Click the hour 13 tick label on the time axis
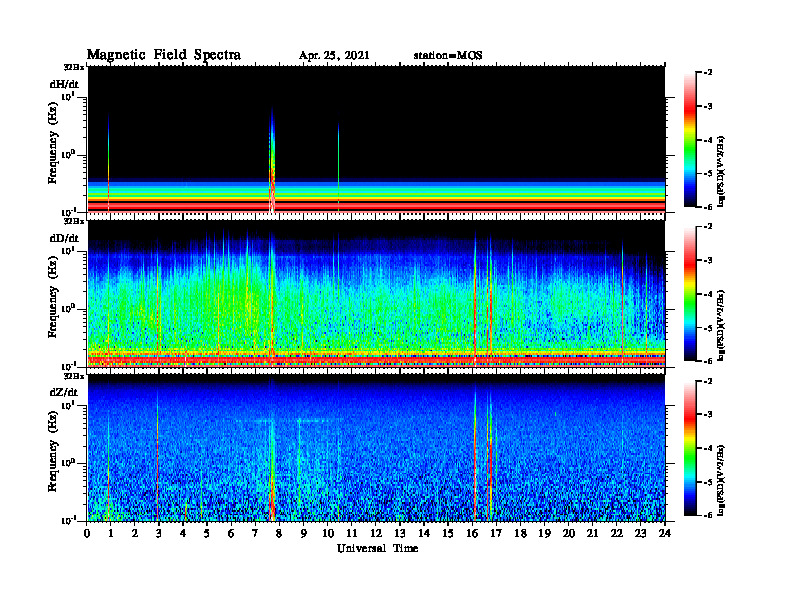 pos(400,533)
